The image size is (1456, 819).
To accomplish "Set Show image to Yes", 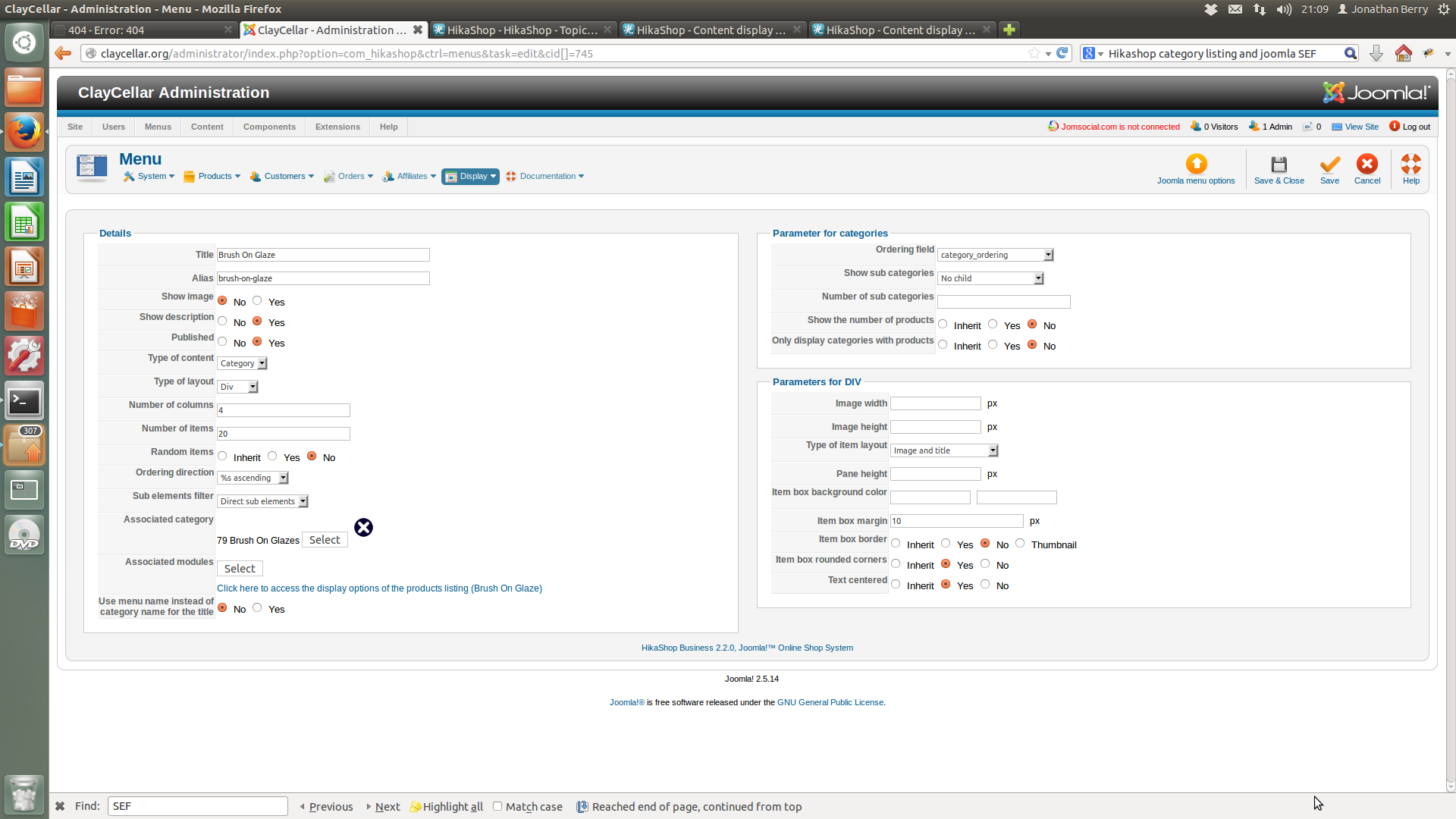I will [x=258, y=301].
